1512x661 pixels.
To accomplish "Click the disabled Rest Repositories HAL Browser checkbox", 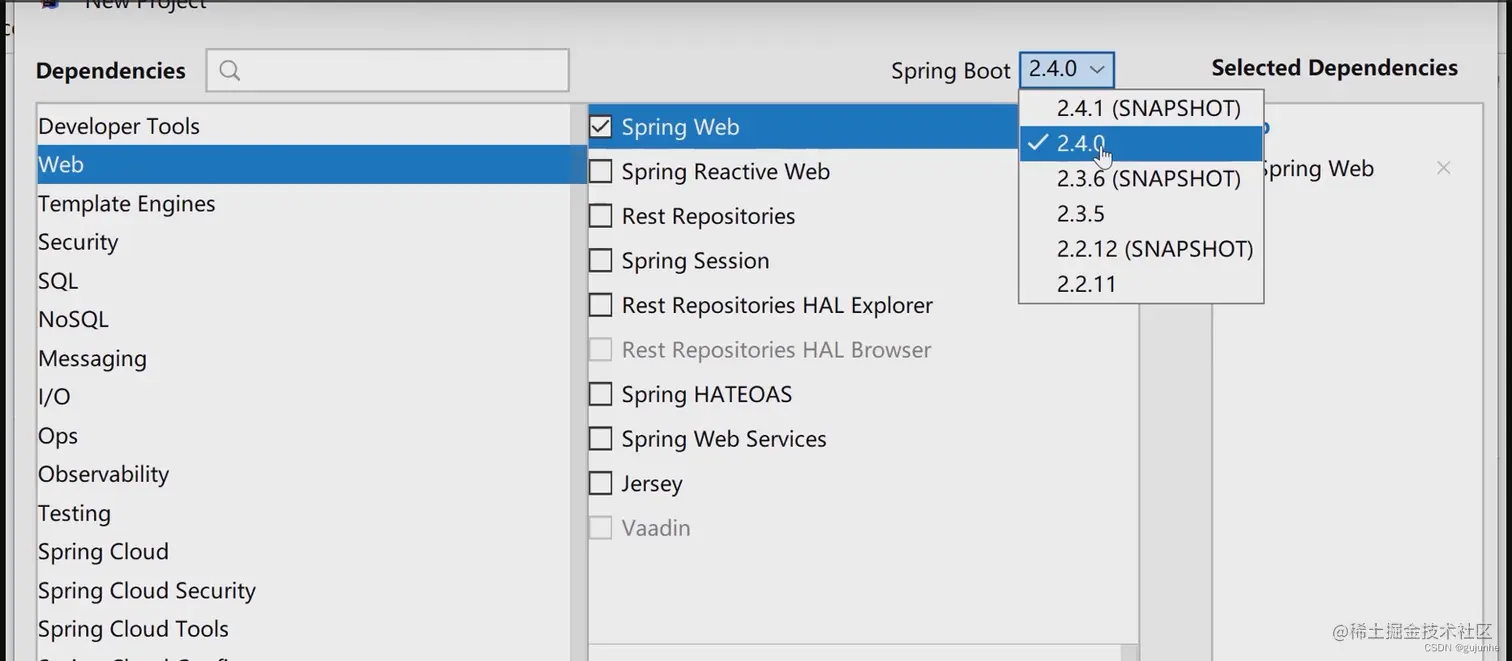I will 600,349.
